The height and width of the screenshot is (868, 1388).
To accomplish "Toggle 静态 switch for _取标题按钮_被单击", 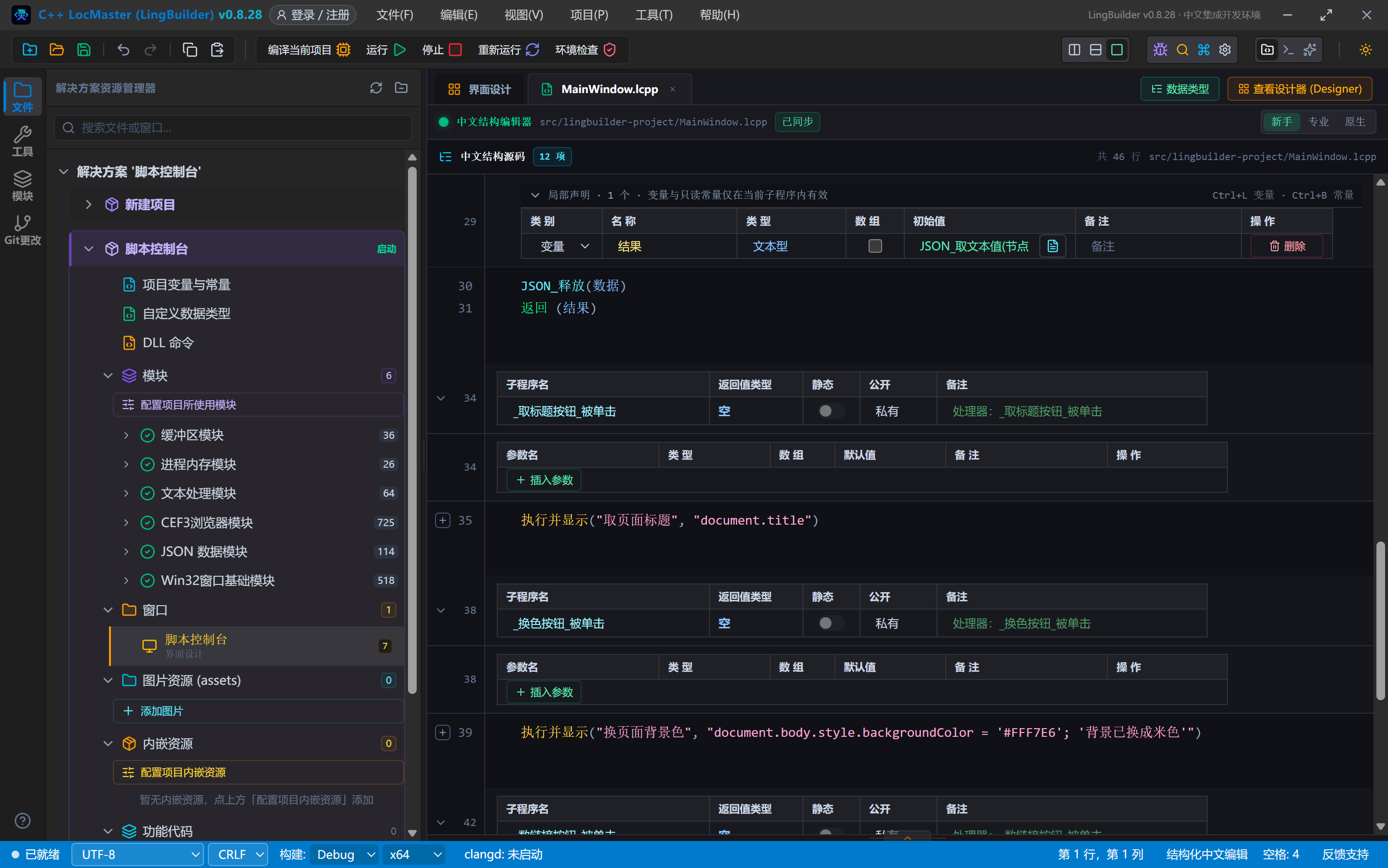I will [830, 411].
